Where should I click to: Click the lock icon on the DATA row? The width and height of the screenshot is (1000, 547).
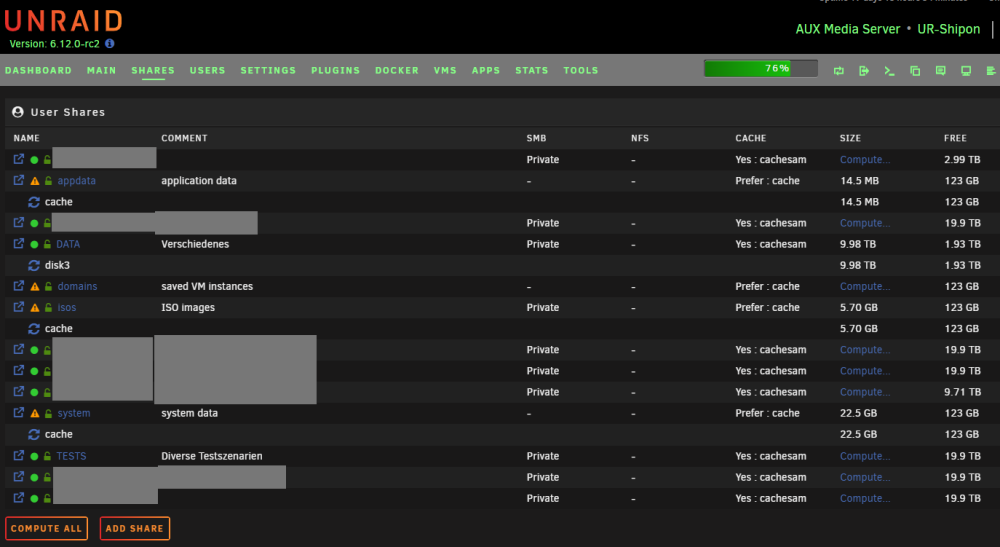(47, 244)
